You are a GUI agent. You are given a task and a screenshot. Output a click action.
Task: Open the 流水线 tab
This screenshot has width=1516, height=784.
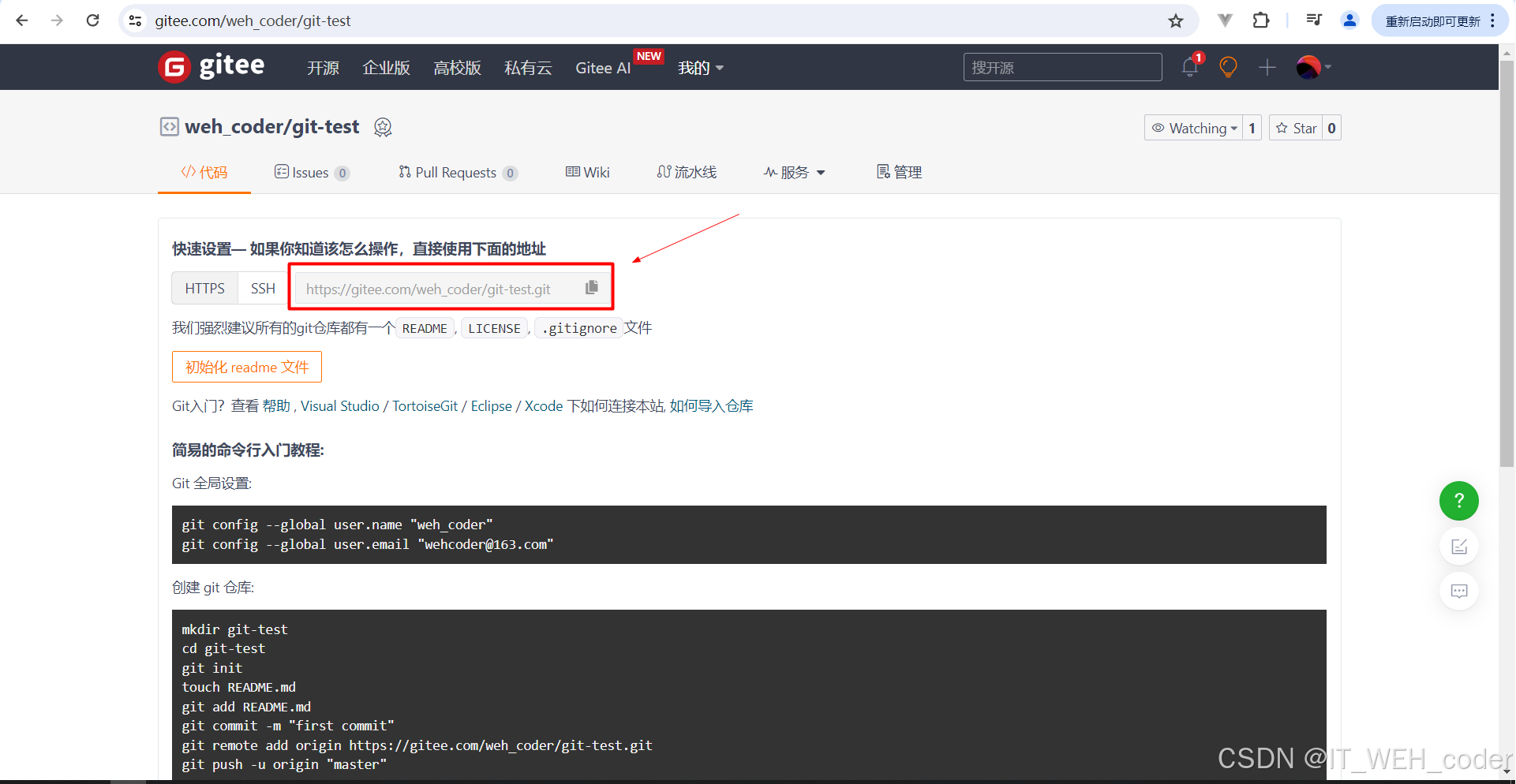tap(687, 172)
